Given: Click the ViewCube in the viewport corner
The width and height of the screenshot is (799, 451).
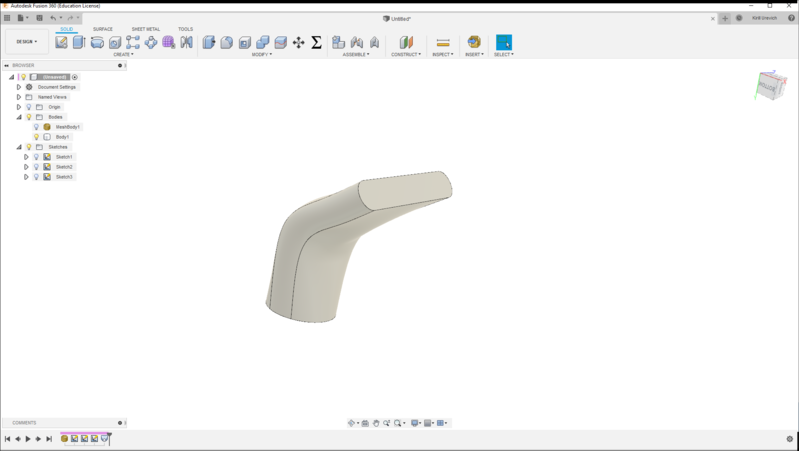Looking at the screenshot, I should (x=770, y=86).
